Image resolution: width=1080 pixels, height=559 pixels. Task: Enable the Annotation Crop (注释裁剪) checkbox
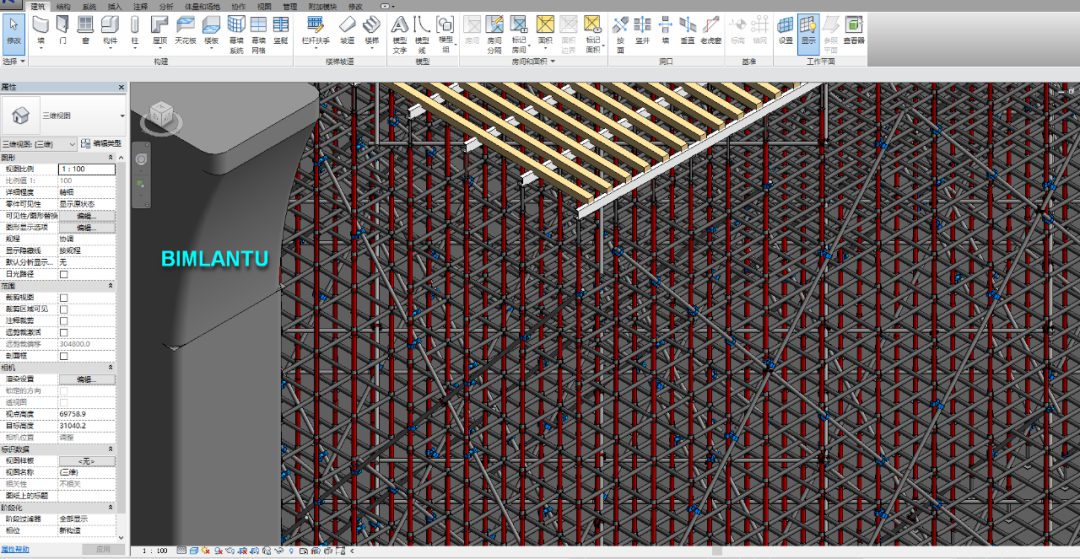click(x=64, y=321)
